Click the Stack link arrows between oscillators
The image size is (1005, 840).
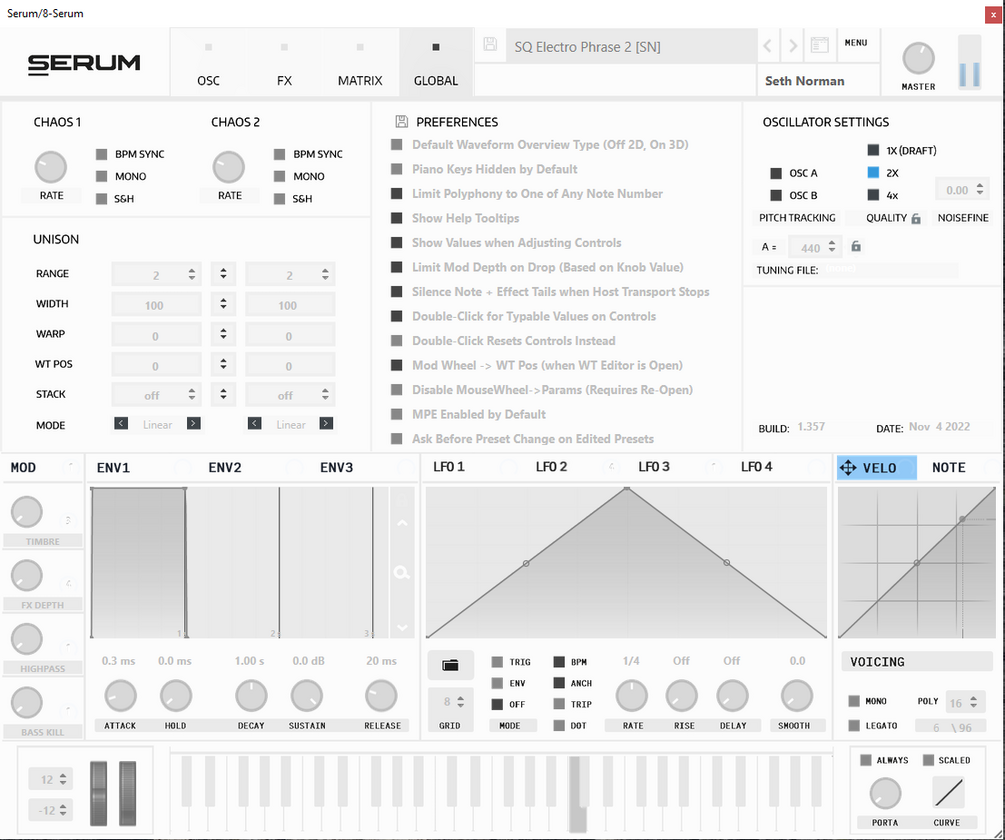(x=223, y=394)
